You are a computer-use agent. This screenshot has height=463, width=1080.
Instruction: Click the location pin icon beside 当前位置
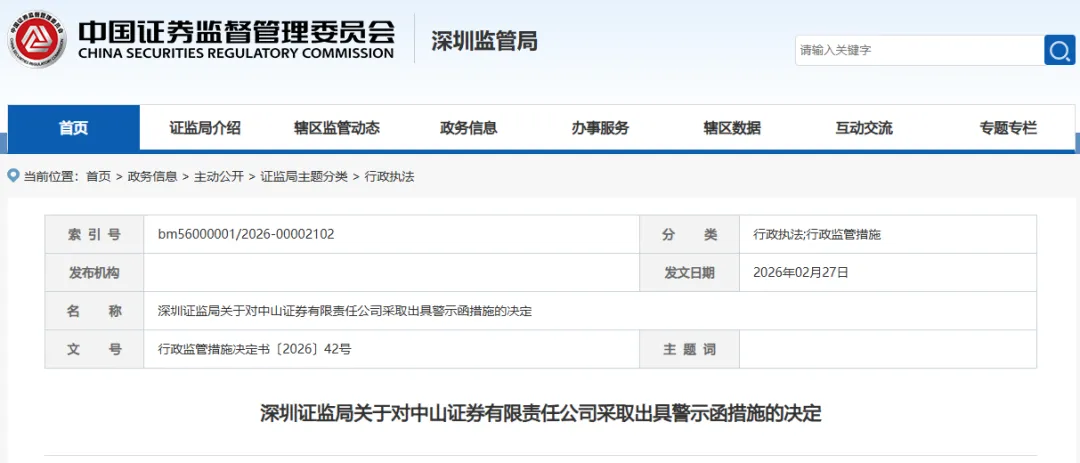coord(14,176)
